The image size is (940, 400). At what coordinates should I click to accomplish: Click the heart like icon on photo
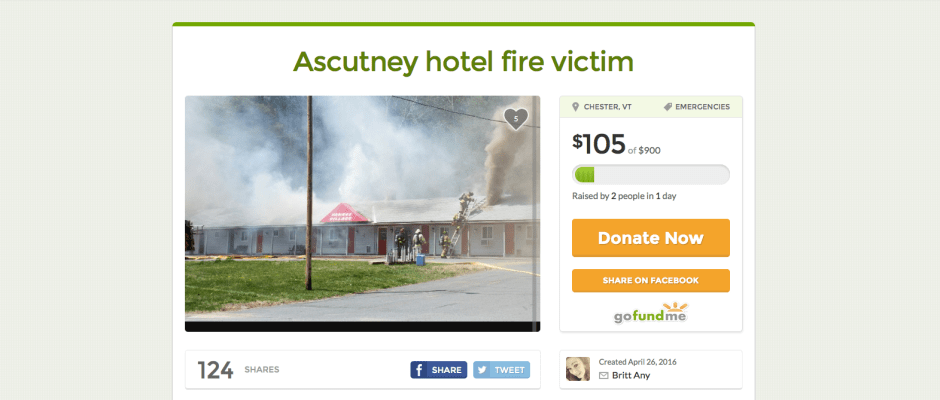[x=516, y=119]
